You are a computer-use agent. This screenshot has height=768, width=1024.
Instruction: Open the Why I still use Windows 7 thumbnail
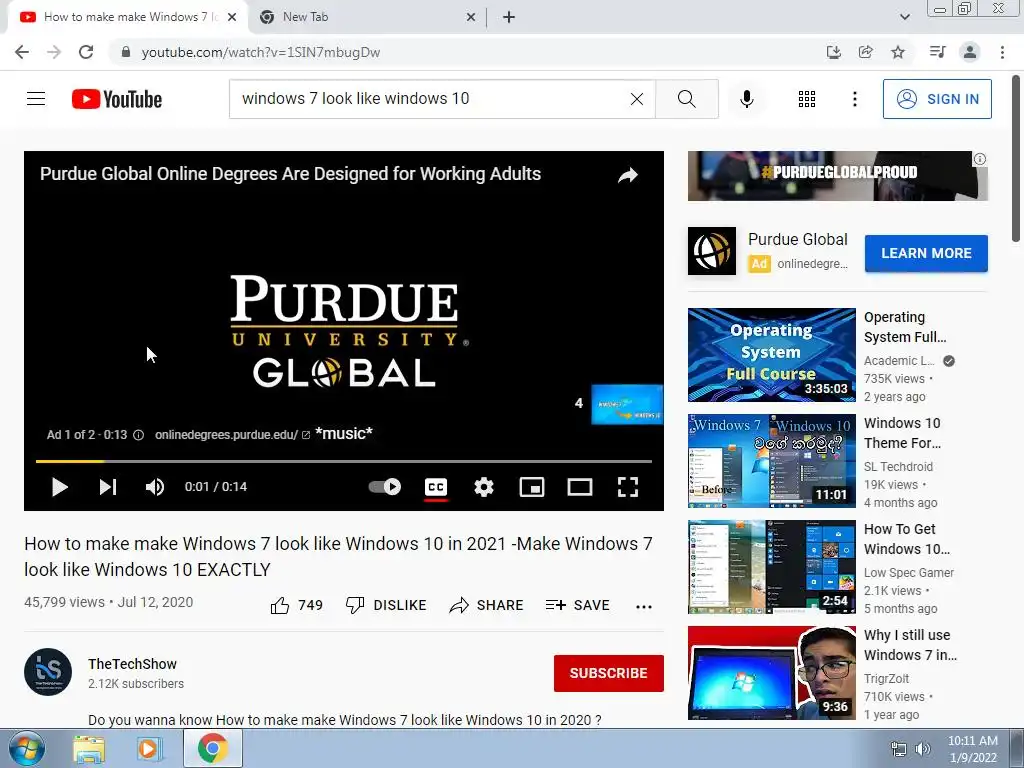[x=771, y=673]
